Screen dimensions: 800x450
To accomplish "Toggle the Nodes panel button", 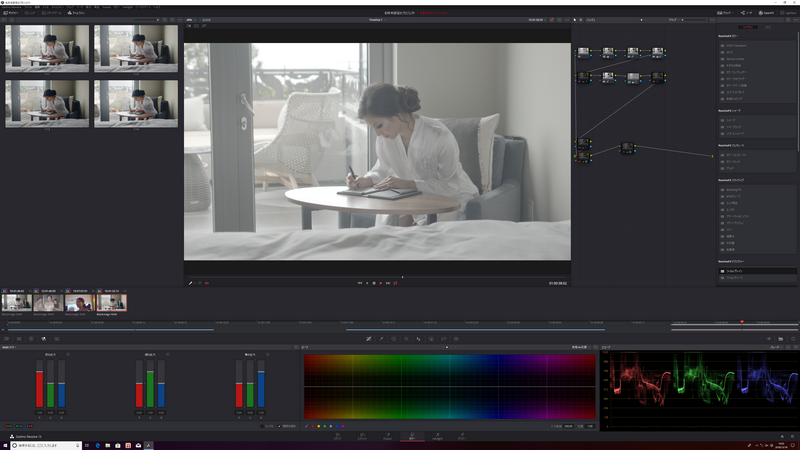I will (746, 13).
